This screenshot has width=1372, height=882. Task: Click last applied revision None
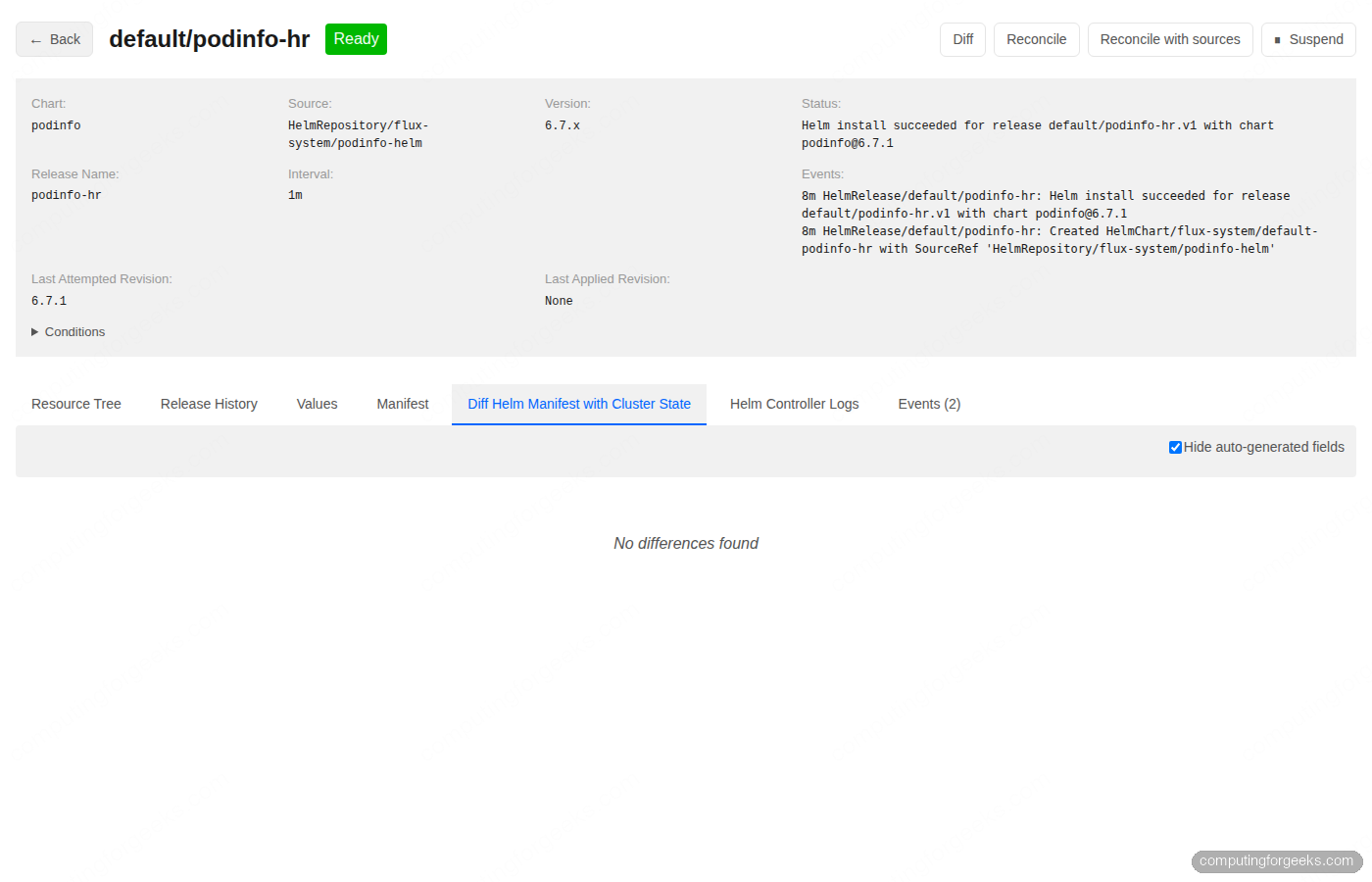(x=559, y=301)
